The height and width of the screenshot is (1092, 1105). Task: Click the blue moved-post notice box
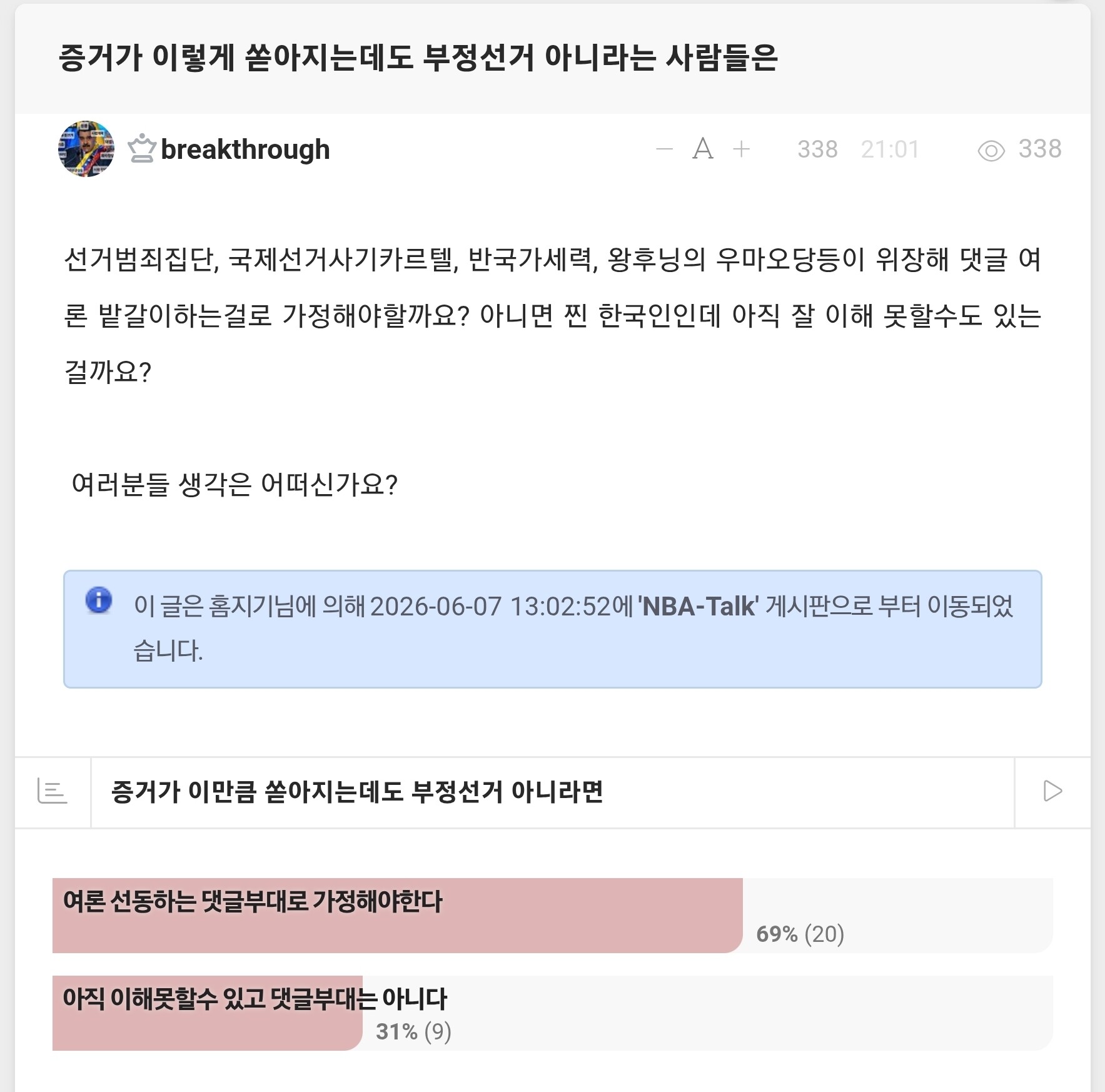point(553,629)
